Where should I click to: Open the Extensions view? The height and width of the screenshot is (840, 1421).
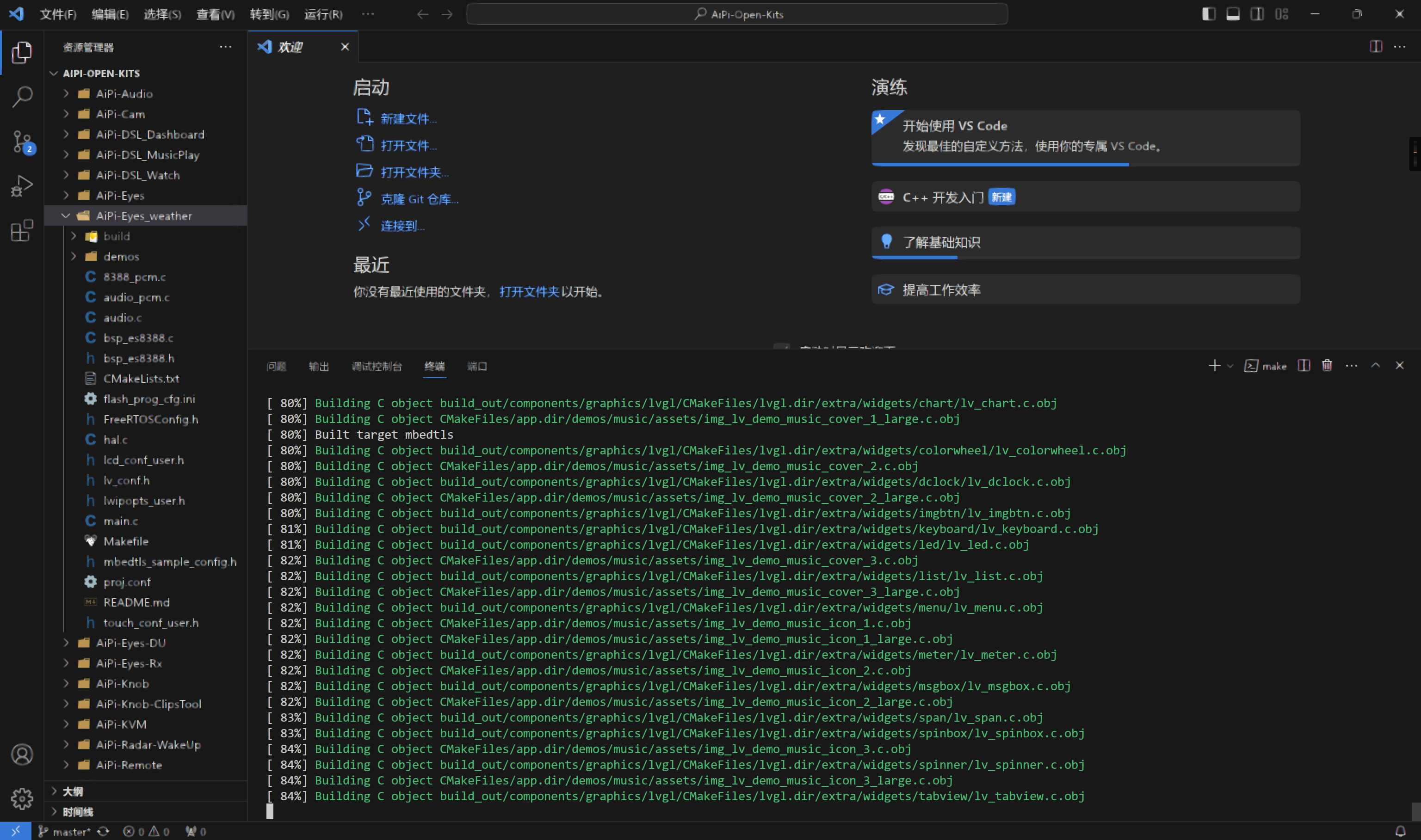click(x=22, y=230)
